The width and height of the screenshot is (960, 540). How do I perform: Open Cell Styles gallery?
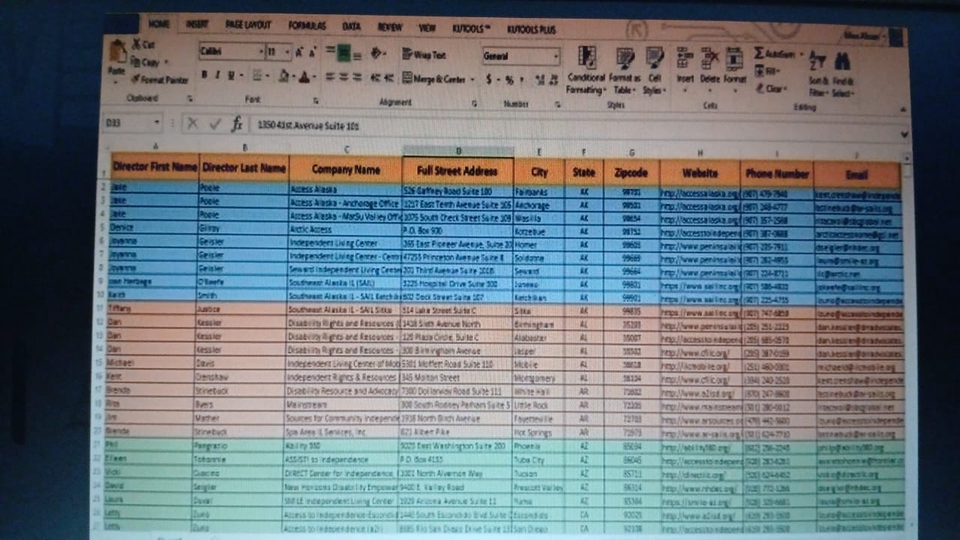pyautogui.click(x=654, y=72)
